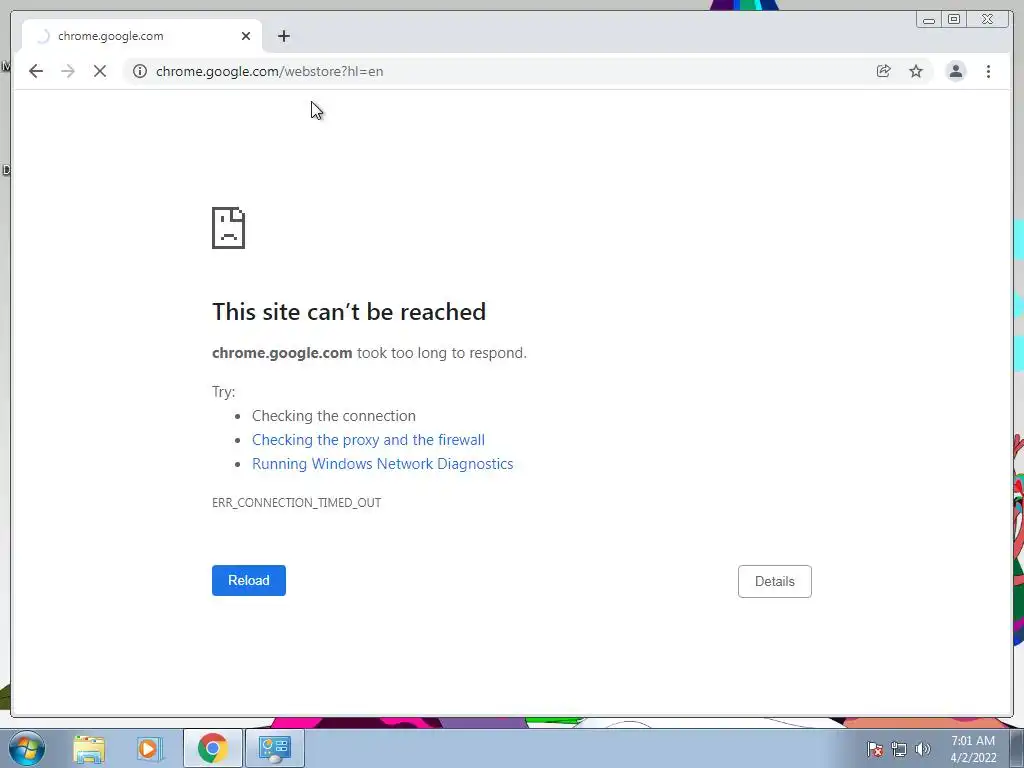
Task: Open network status tray icon
Action: pos(899,749)
